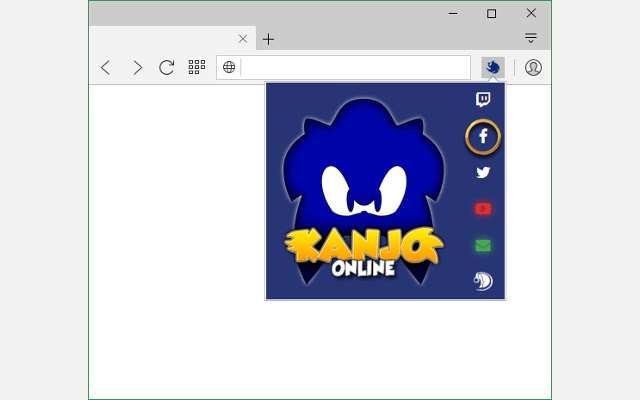Reload the current page
Image resolution: width=640 pixels, height=400 pixels.
(167, 67)
